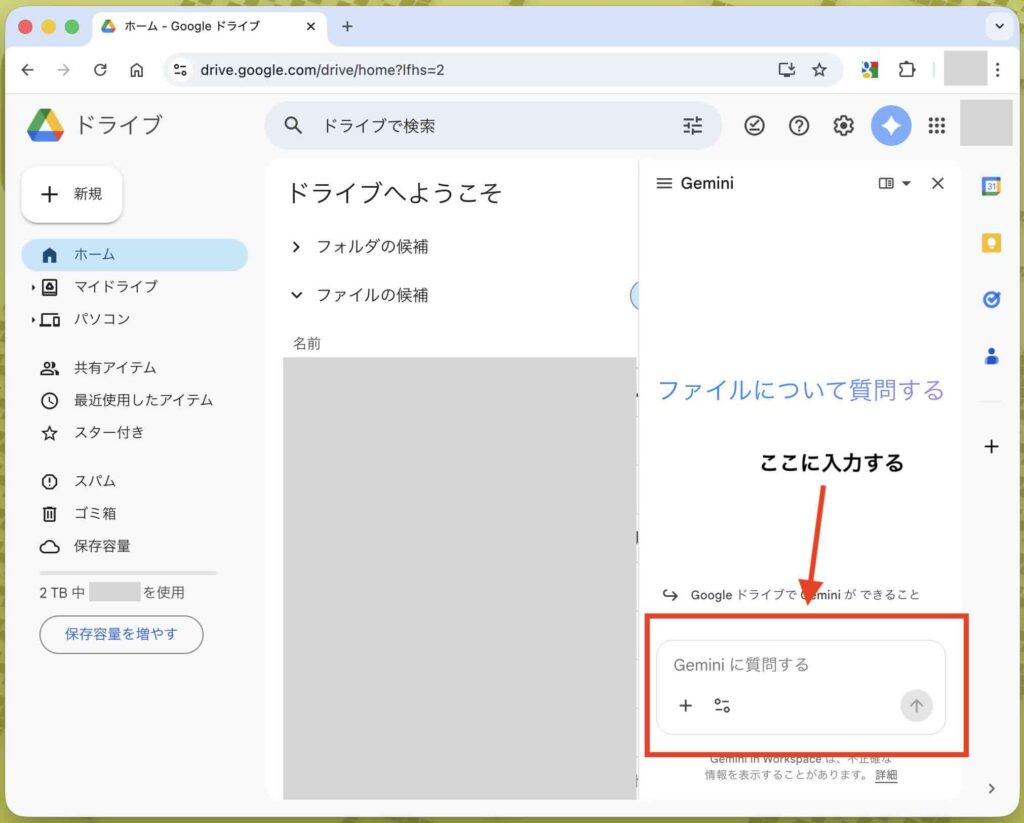Expand マイドライブ tree in sidebar

pos(33,288)
